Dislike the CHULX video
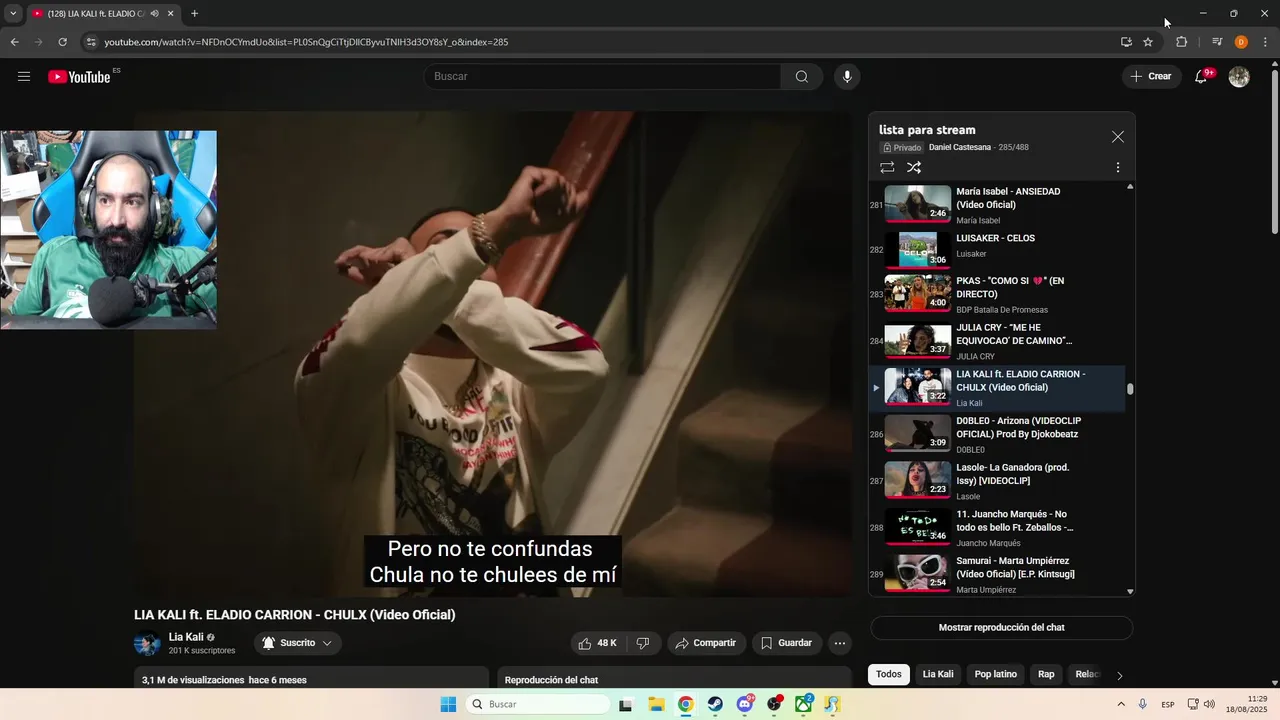Viewport: 1280px width, 720px height. tap(643, 643)
